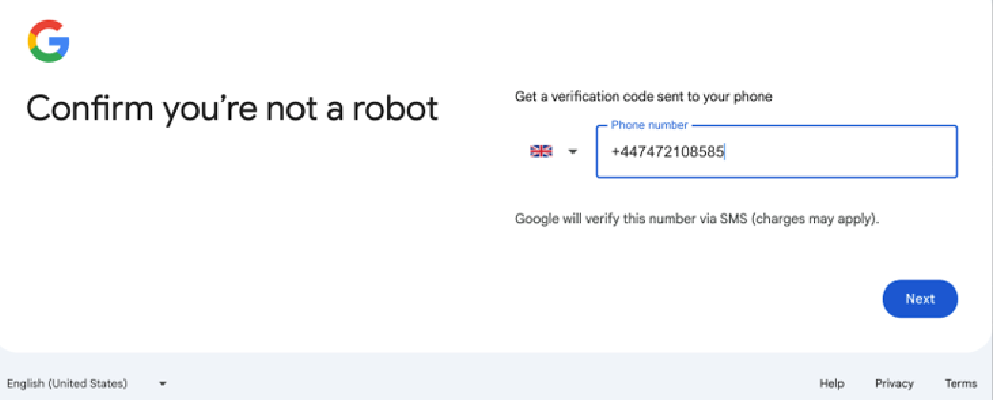This screenshot has height=400, width=993.
Task: Place cursor in the entered number +447472108585
Action: tap(668, 152)
